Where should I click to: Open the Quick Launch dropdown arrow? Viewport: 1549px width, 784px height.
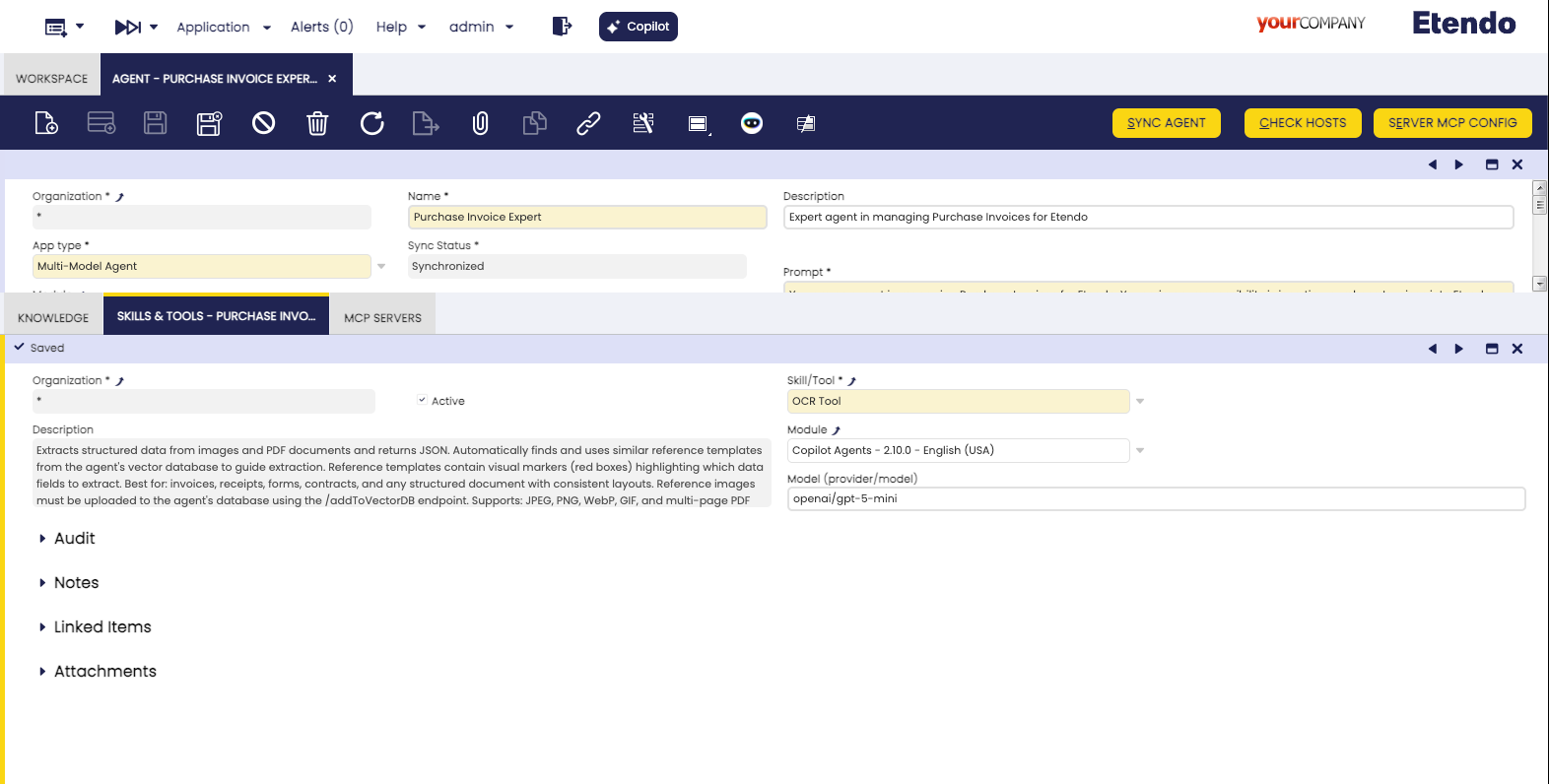(x=154, y=27)
